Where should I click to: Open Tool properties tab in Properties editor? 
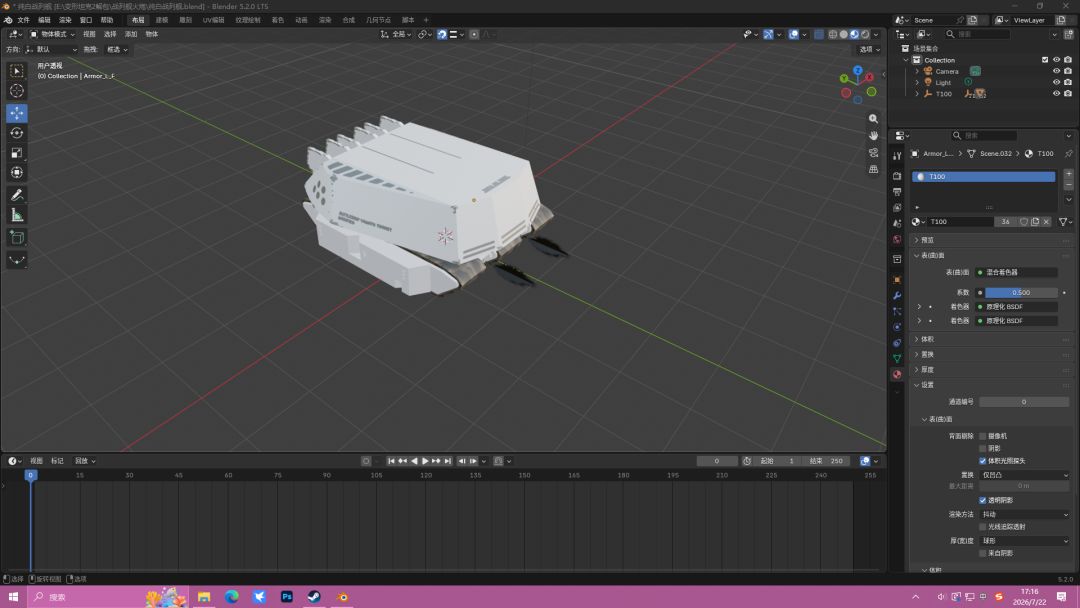click(x=897, y=157)
